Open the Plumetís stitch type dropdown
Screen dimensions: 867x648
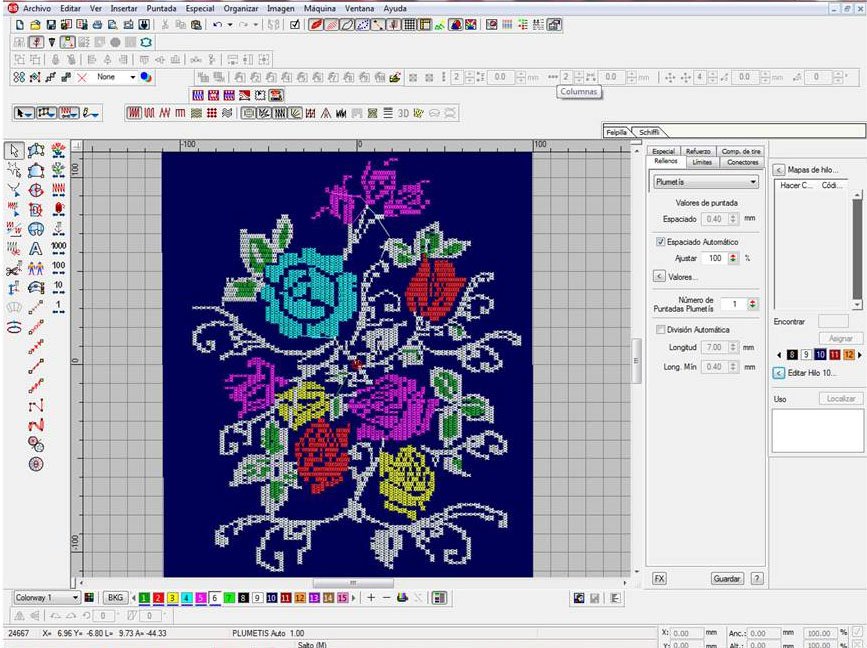(706, 182)
